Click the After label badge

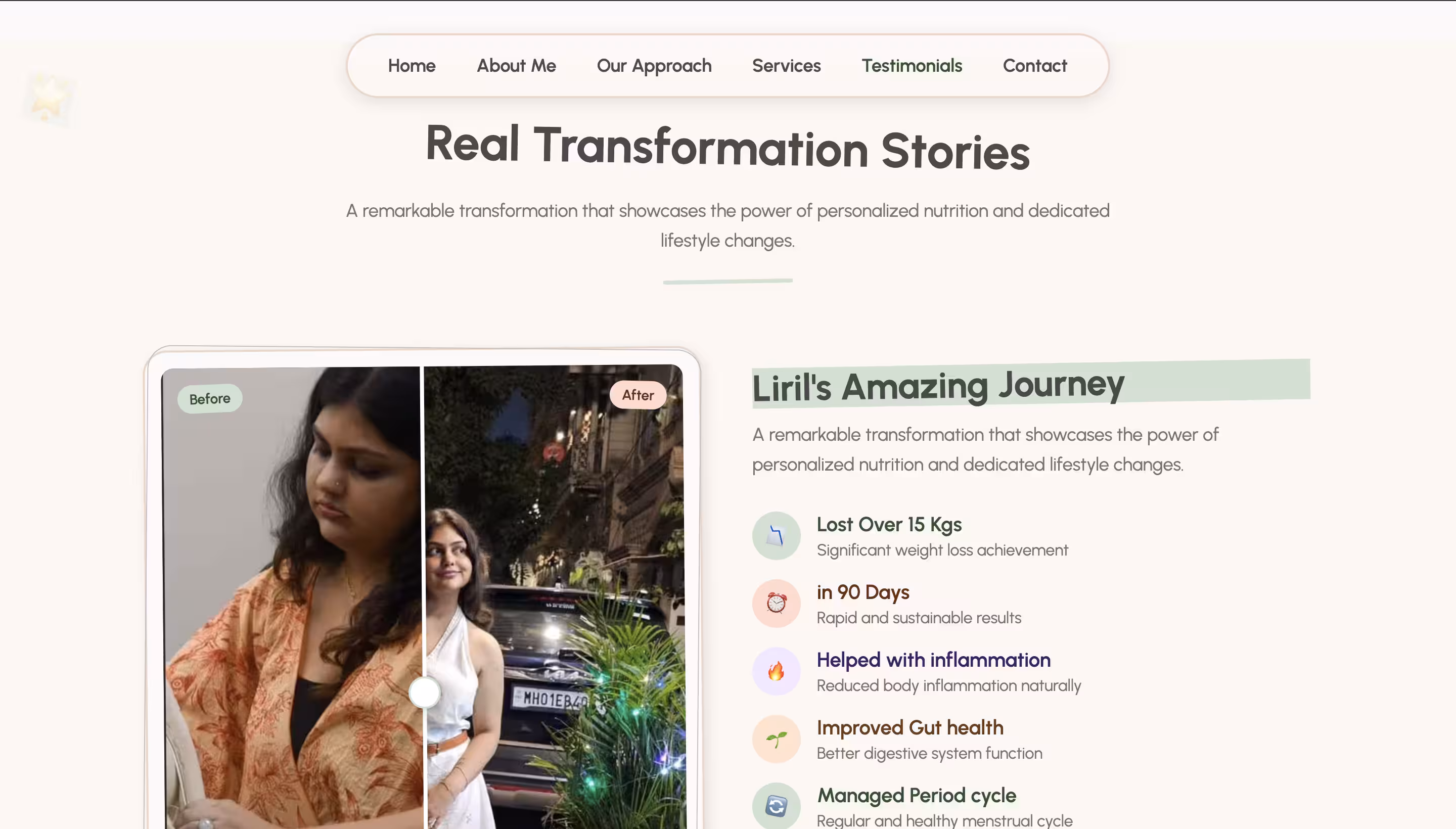637,395
